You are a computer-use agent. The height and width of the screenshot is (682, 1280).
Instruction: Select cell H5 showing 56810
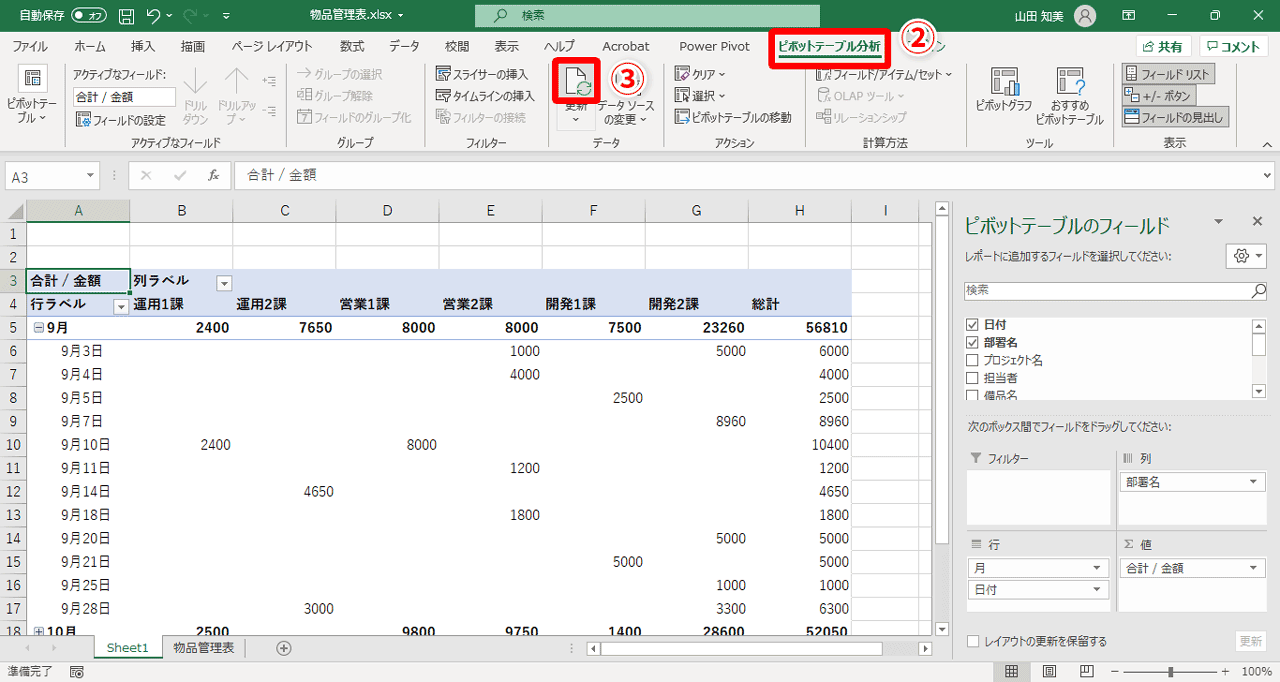[800, 328]
